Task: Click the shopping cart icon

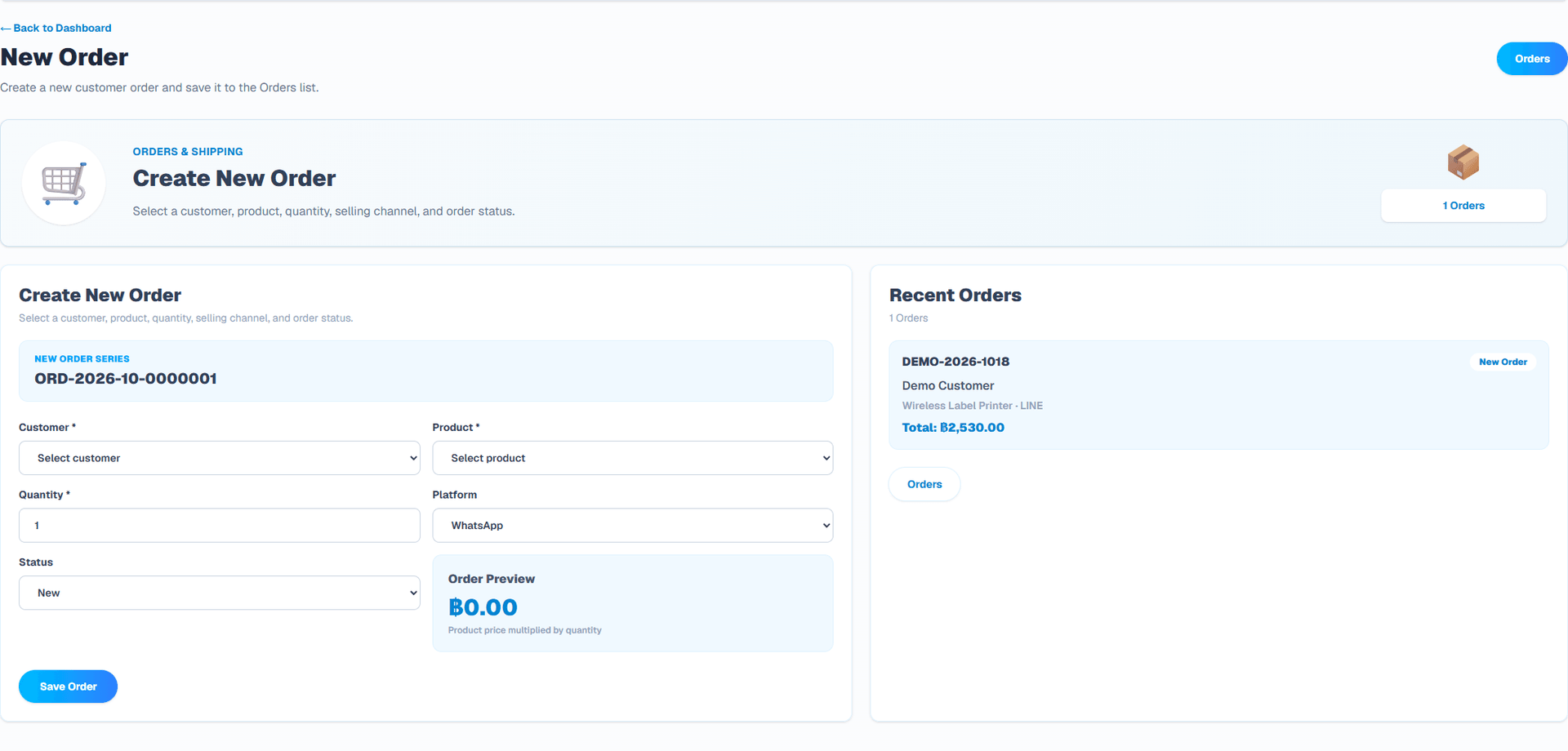Action: tap(64, 184)
